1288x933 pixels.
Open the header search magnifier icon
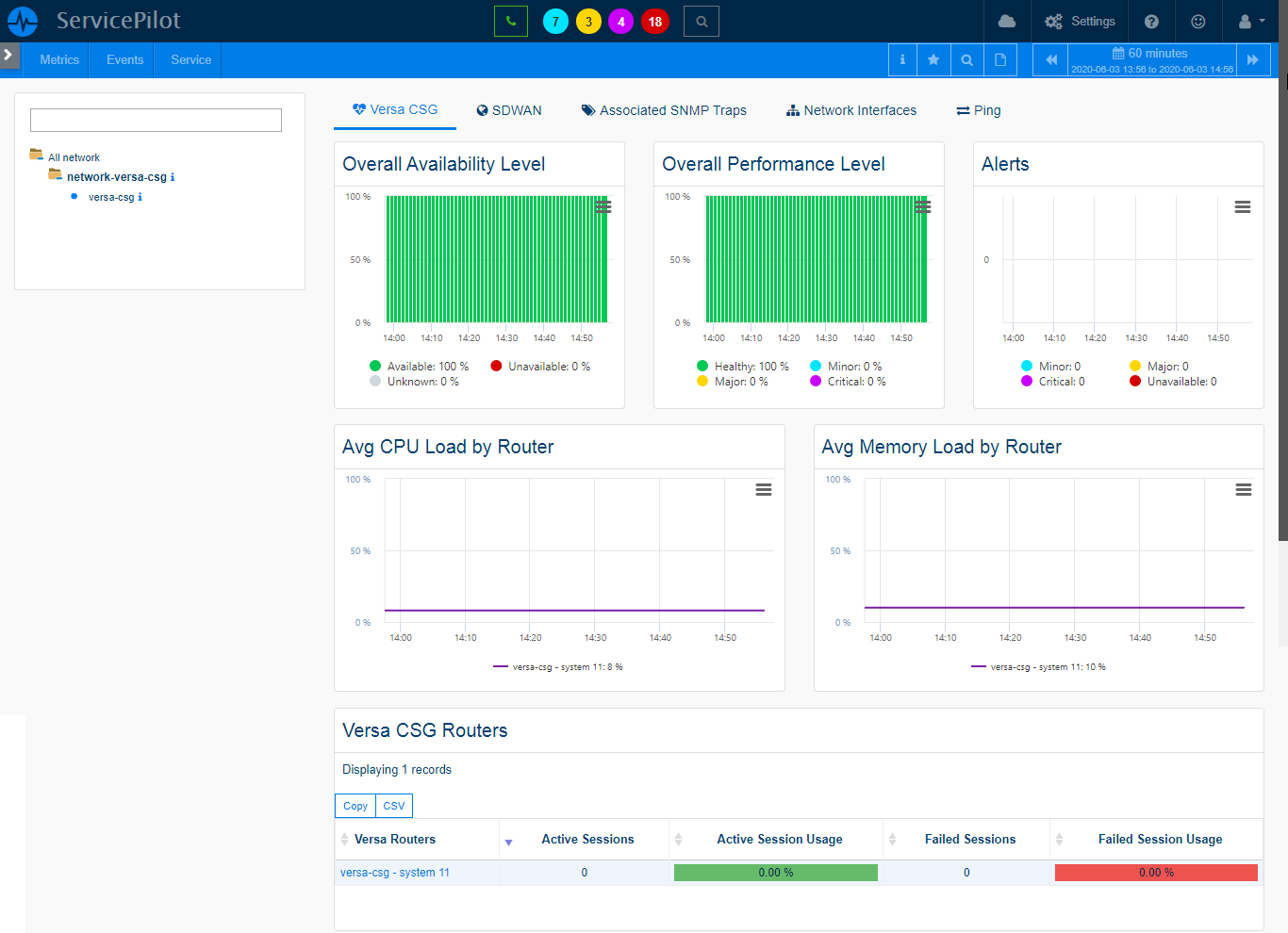pyautogui.click(x=702, y=21)
